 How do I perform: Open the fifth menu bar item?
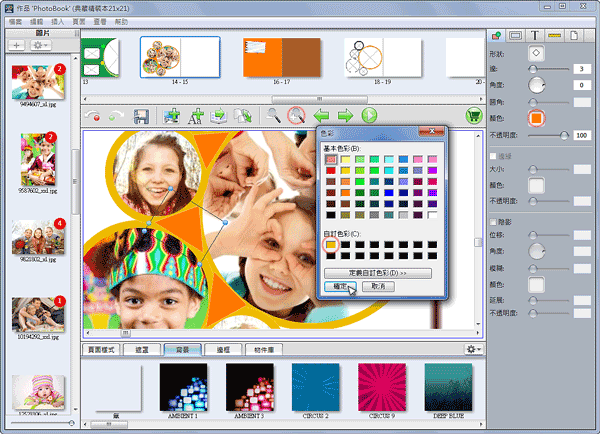(x=100, y=22)
